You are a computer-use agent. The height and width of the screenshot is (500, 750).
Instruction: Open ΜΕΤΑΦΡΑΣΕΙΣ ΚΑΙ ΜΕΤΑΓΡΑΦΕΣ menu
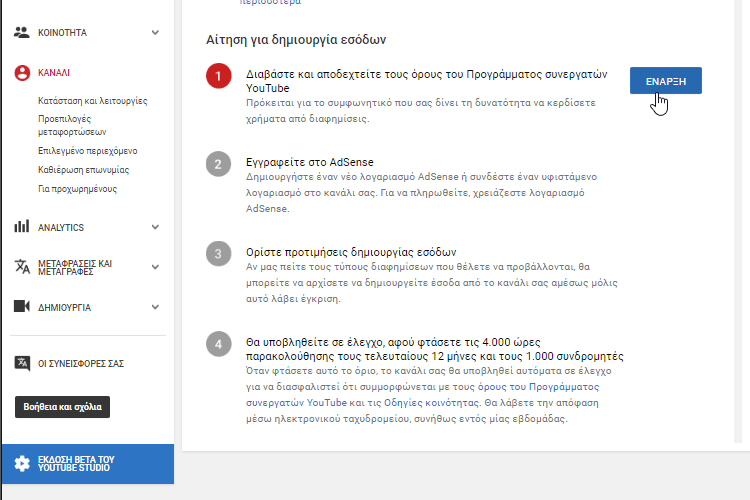coord(75,267)
